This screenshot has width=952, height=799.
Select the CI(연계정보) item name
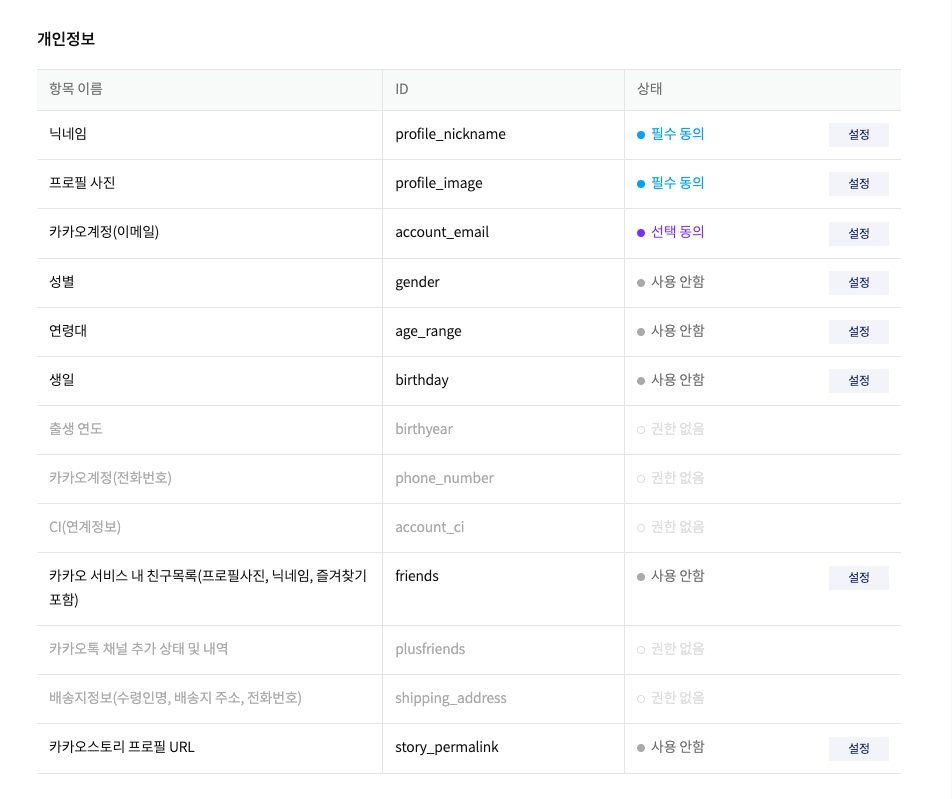pos(85,527)
